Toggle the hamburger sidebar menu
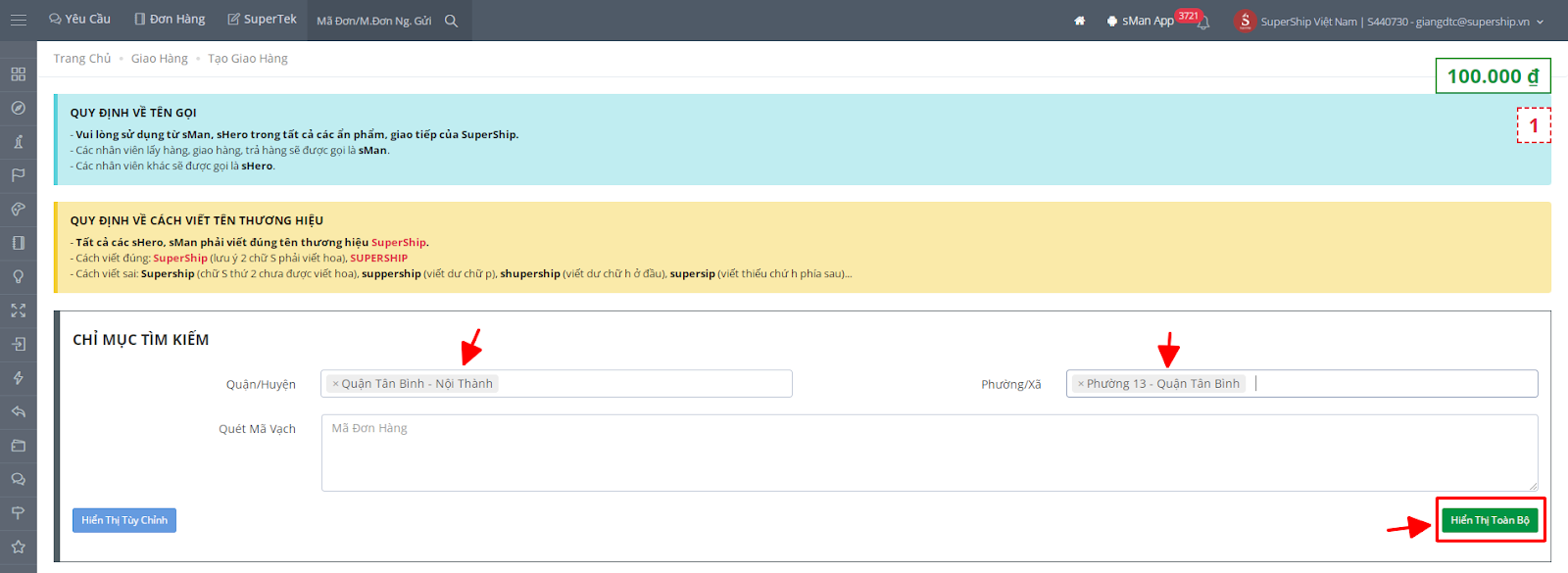Viewport: 1568px width, 573px height. pos(18,20)
